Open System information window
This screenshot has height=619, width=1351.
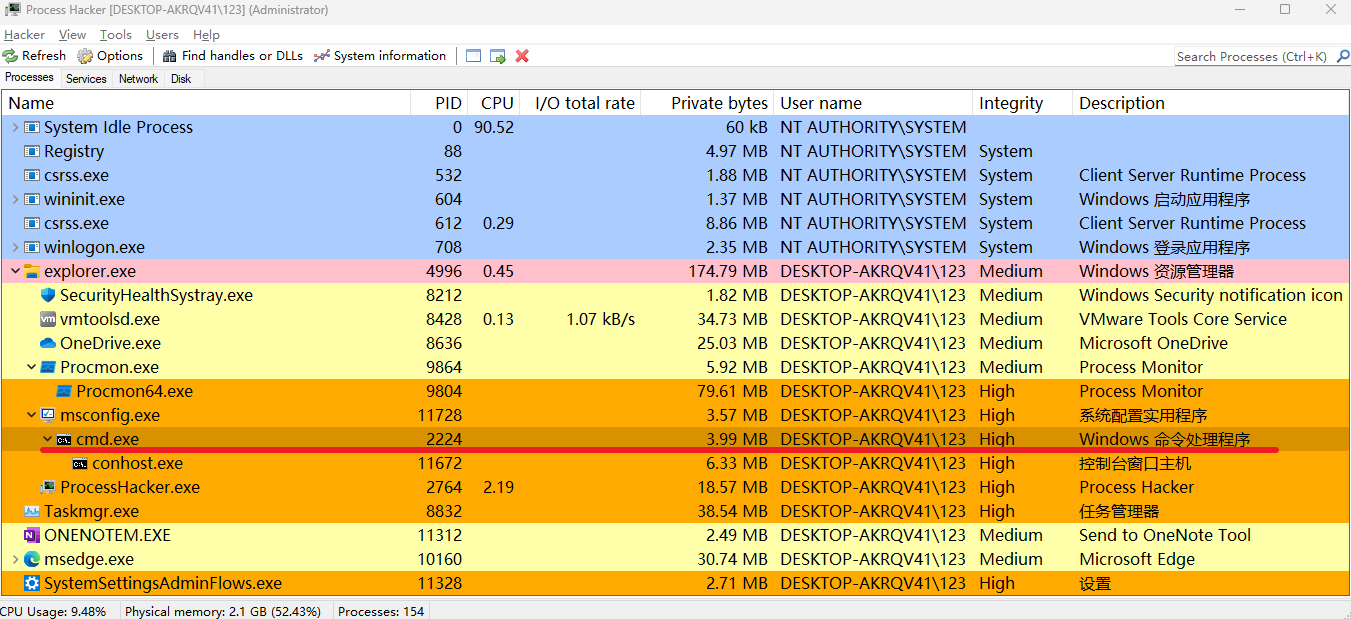(x=379, y=56)
